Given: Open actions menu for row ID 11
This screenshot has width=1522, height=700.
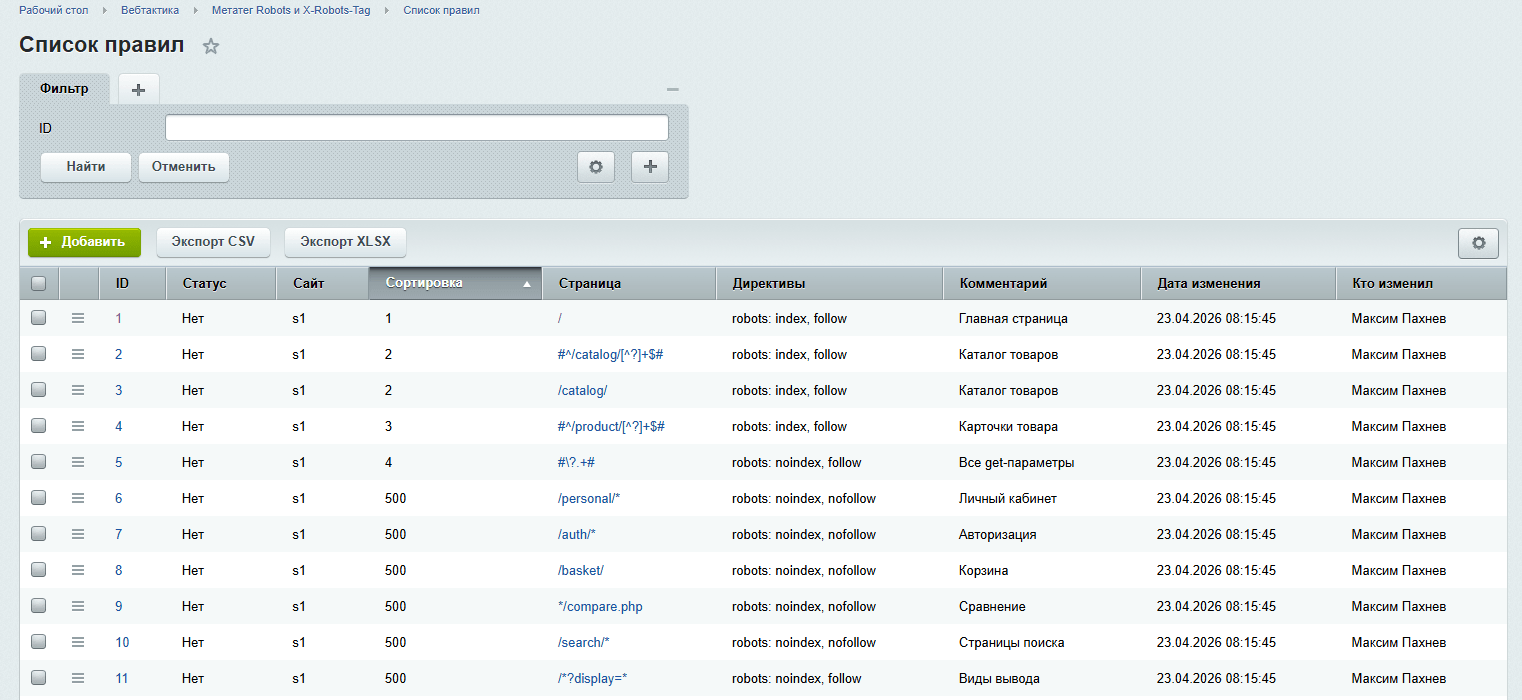Looking at the screenshot, I should tap(78, 678).
